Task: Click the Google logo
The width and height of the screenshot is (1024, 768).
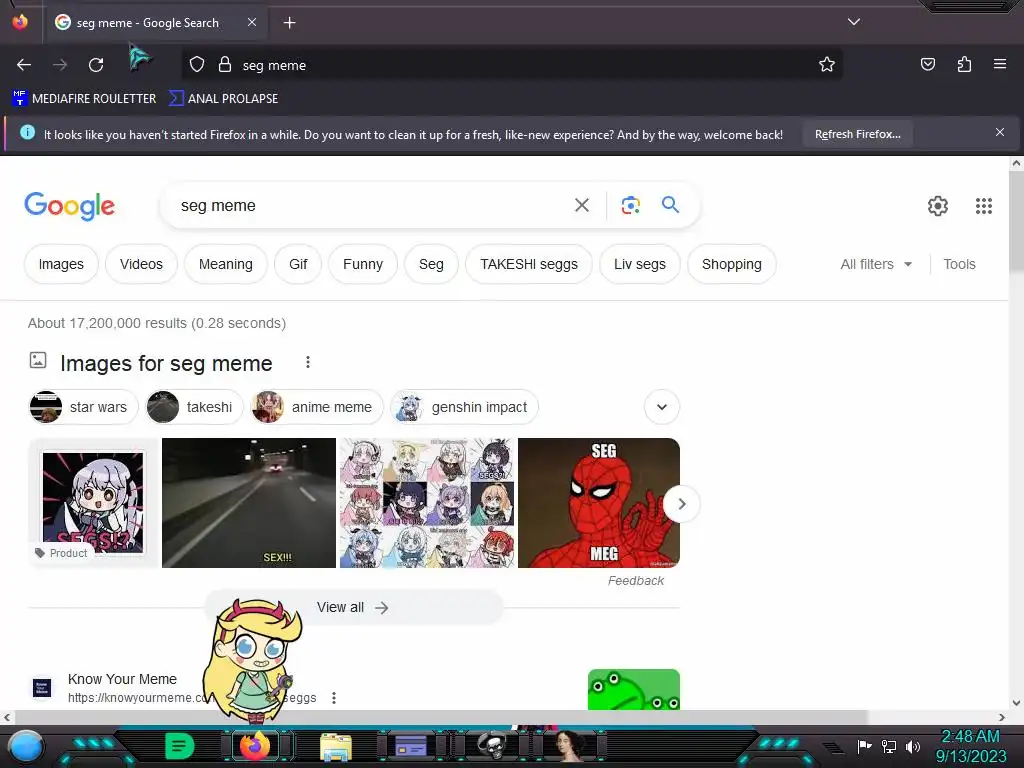Action: click(69, 206)
